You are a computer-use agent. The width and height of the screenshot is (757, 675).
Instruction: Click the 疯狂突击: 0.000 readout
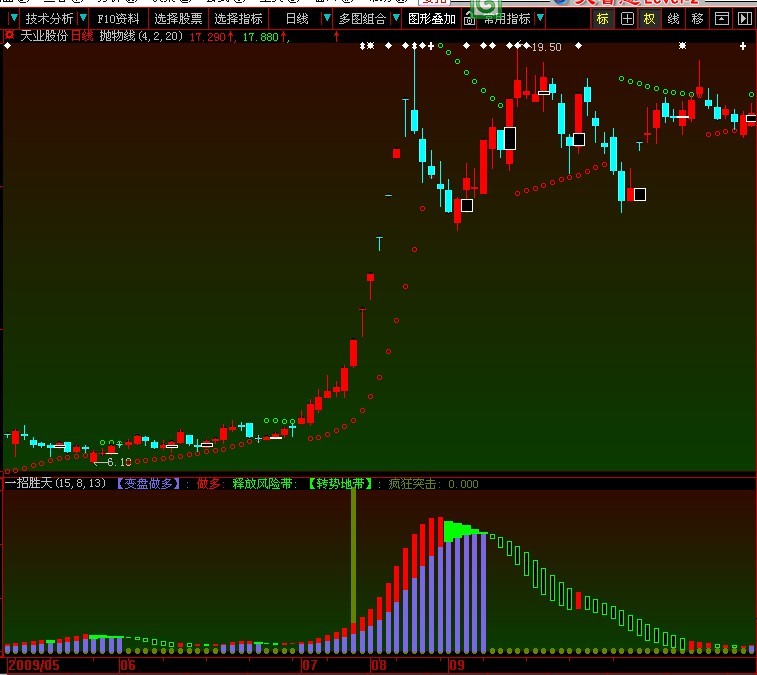pyautogui.click(x=433, y=483)
